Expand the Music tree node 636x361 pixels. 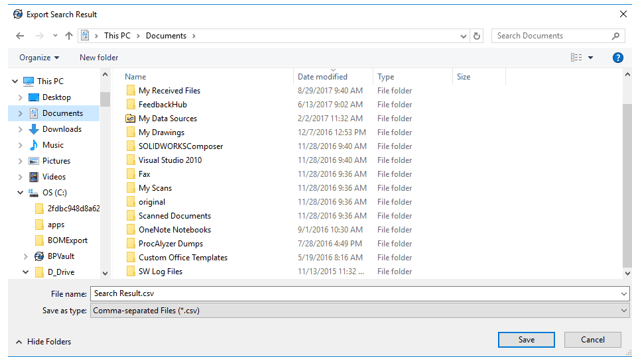pos(20,145)
